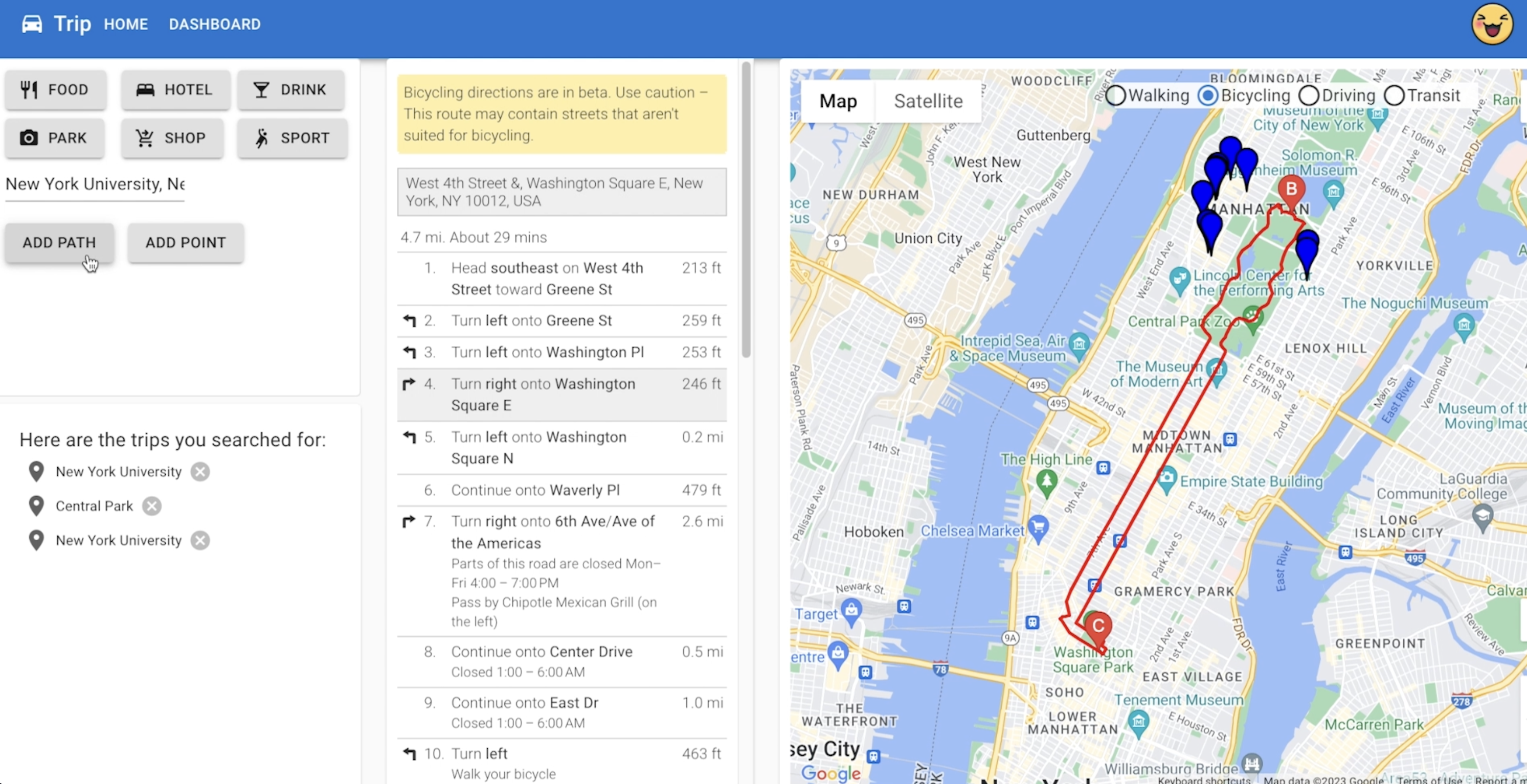Click the Empire State Building map pin

(x=1166, y=479)
